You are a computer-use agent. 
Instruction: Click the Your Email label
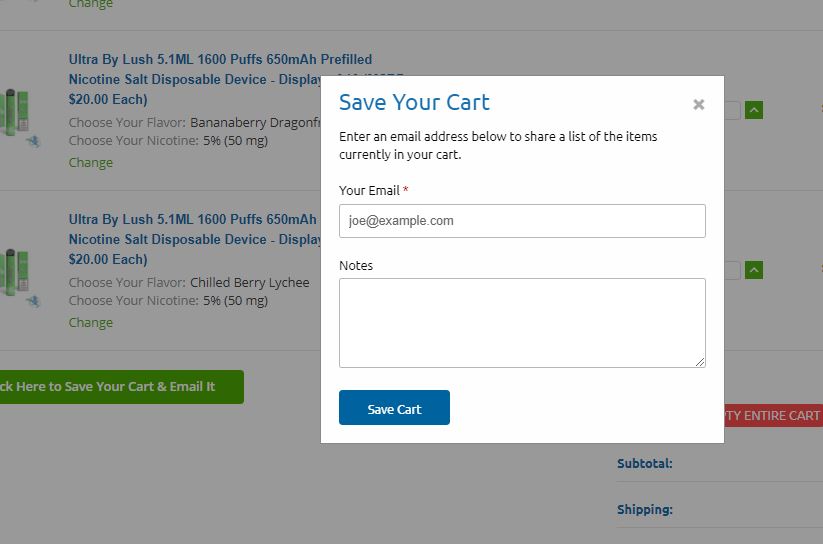point(369,191)
